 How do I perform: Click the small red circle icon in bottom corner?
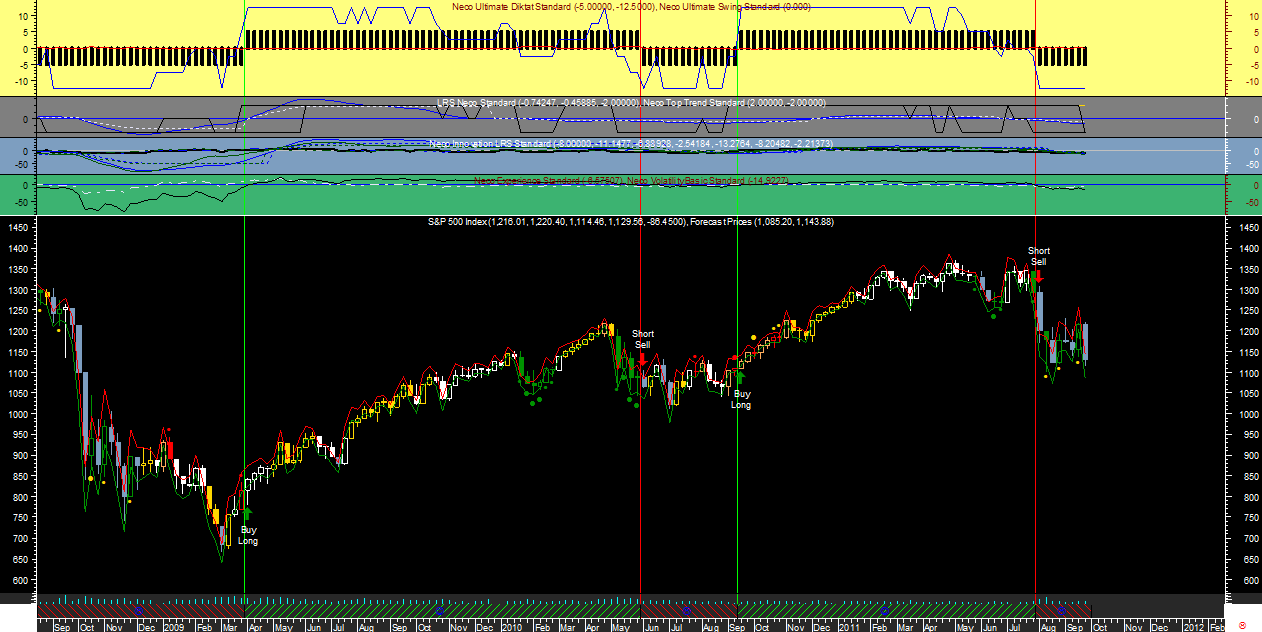[1243, 625]
